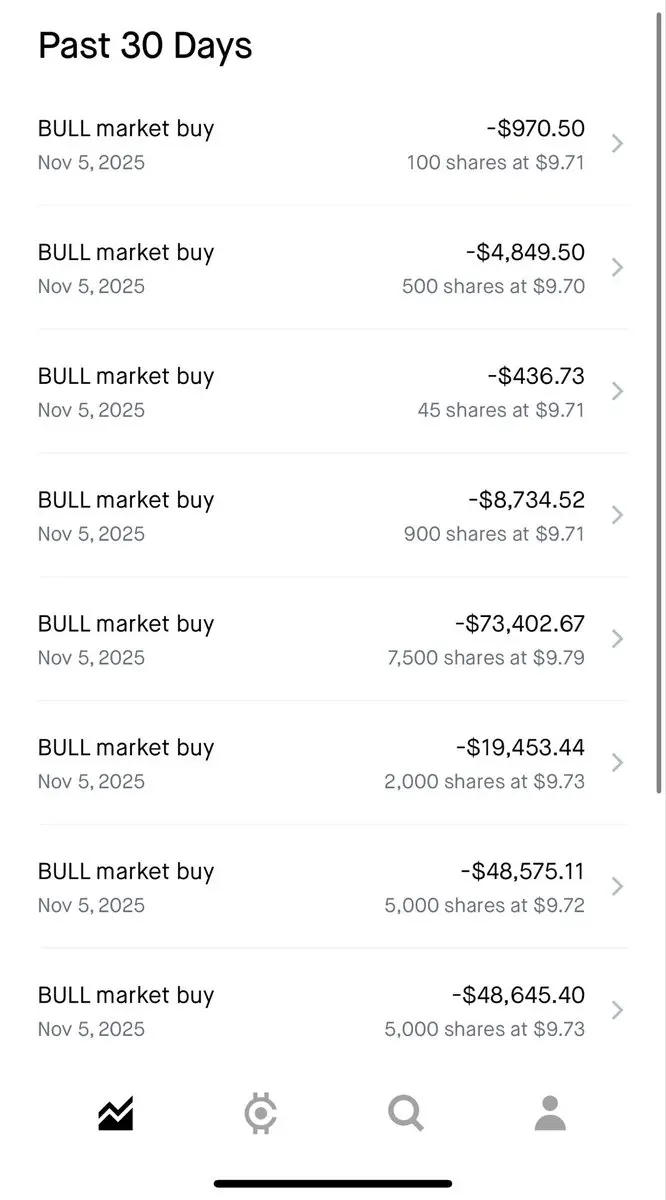Expand chevron for the -$436.73 order

click(x=617, y=392)
